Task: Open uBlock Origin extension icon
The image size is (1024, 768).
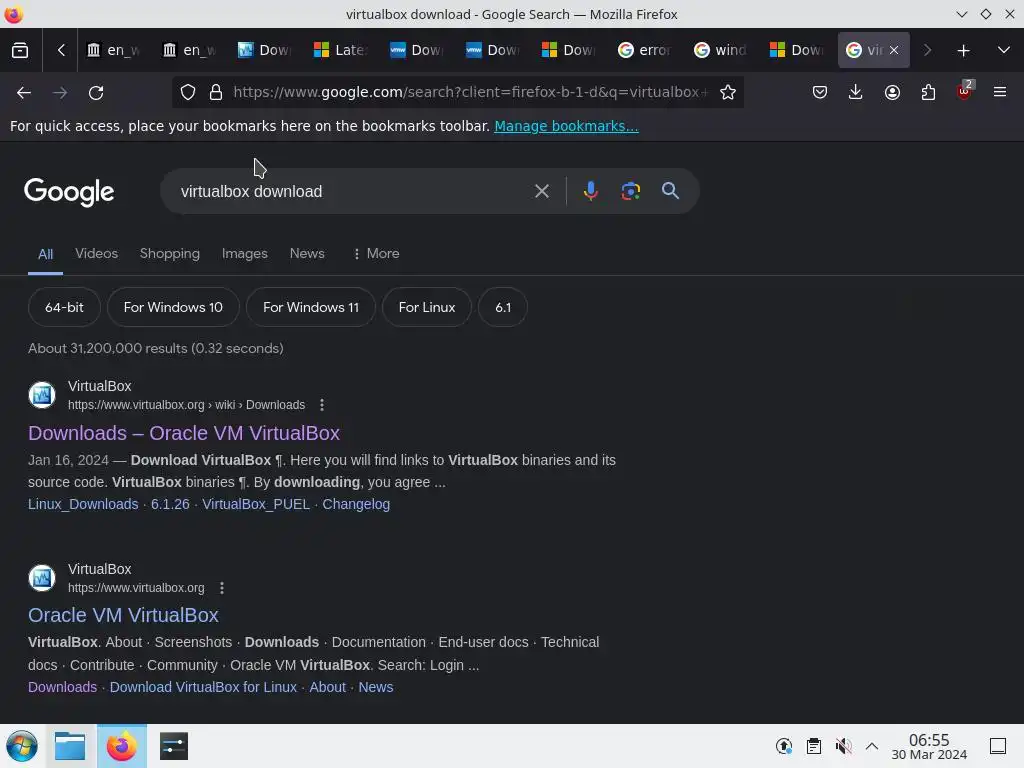Action: point(965,91)
